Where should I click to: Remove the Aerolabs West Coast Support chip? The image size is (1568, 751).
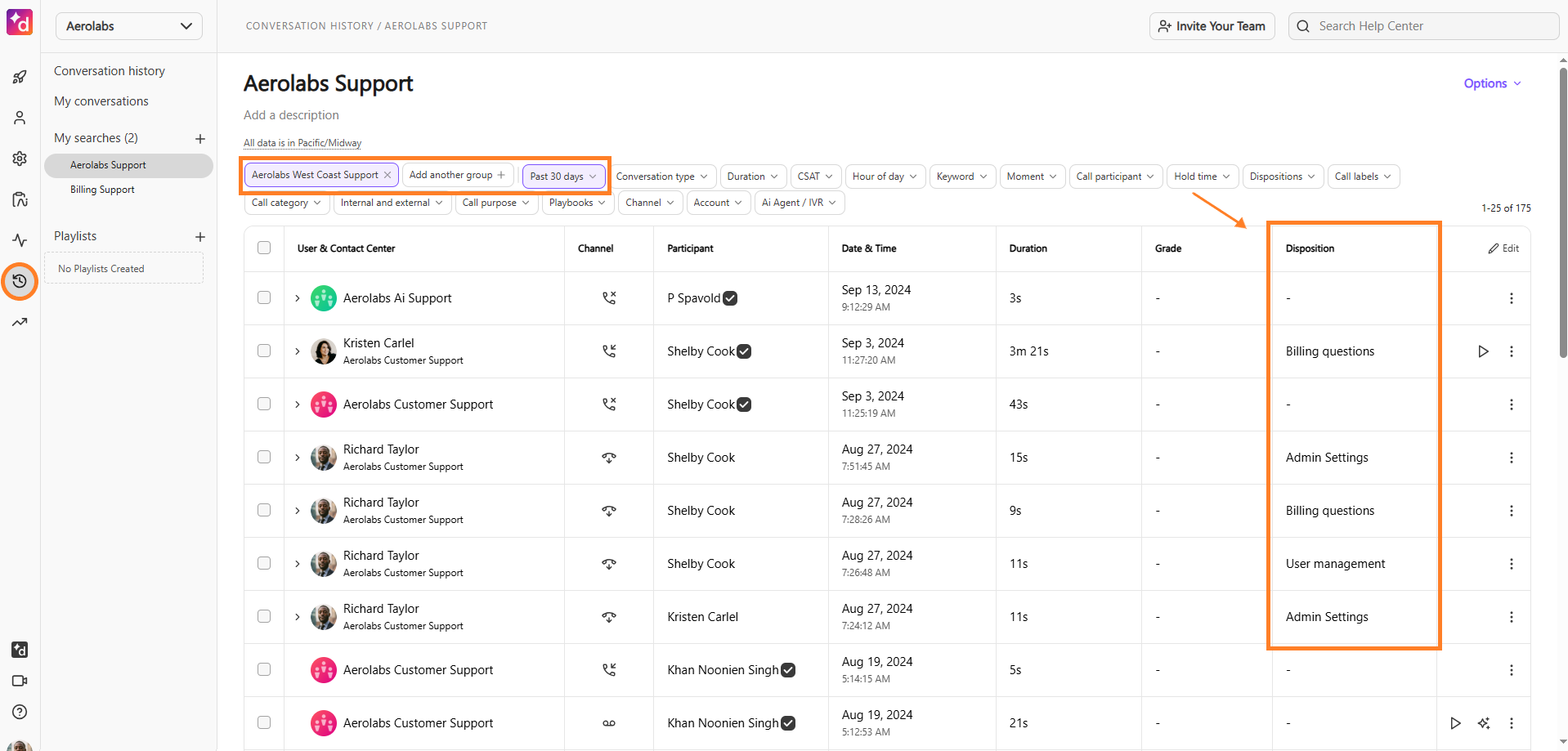388,175
